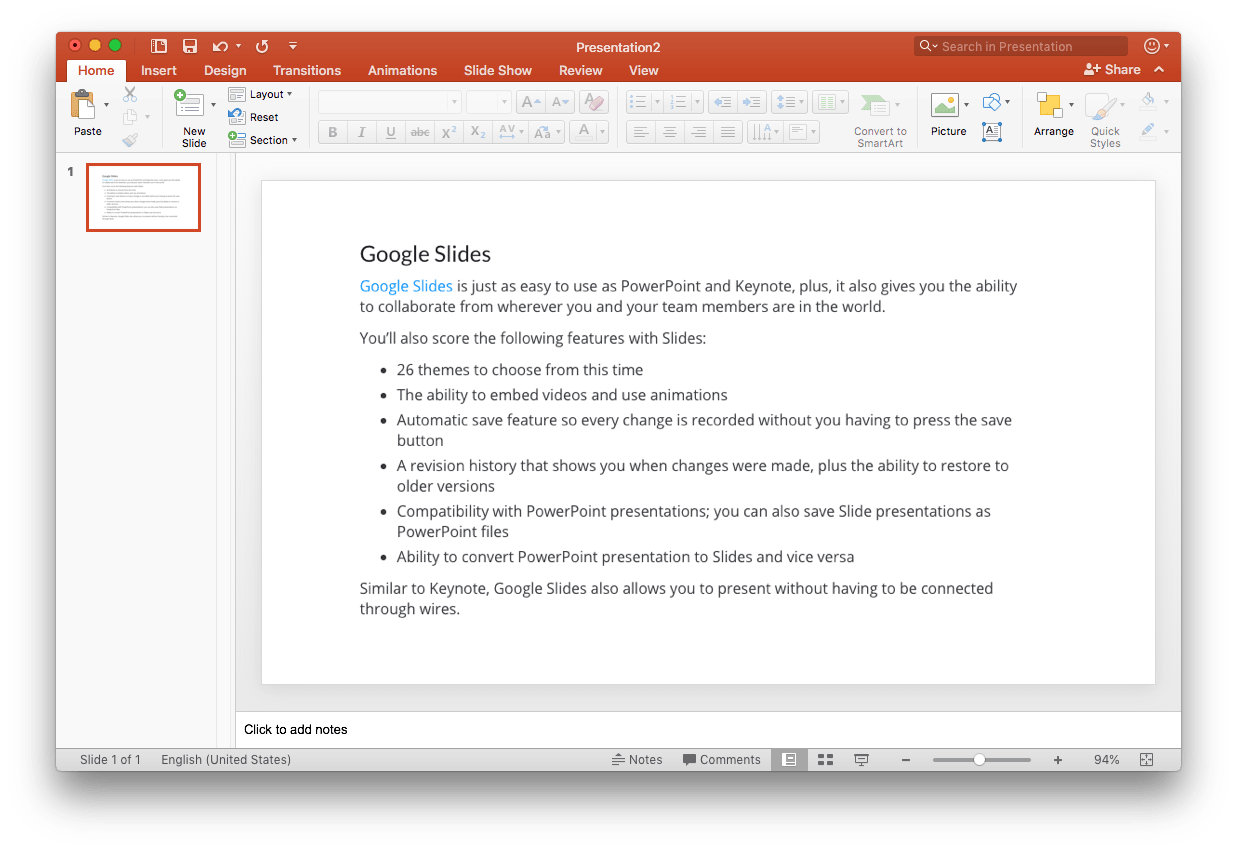Toggle Strikethrough formatting
The width and height of the screenshot is (1237, 851).
[420, 132]
